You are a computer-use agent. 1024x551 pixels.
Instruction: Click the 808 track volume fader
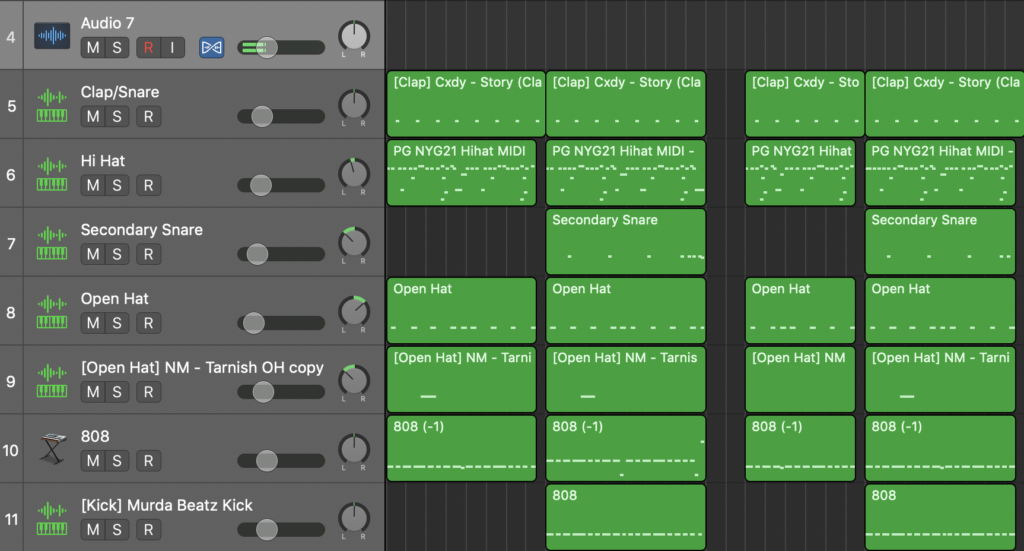266,461
